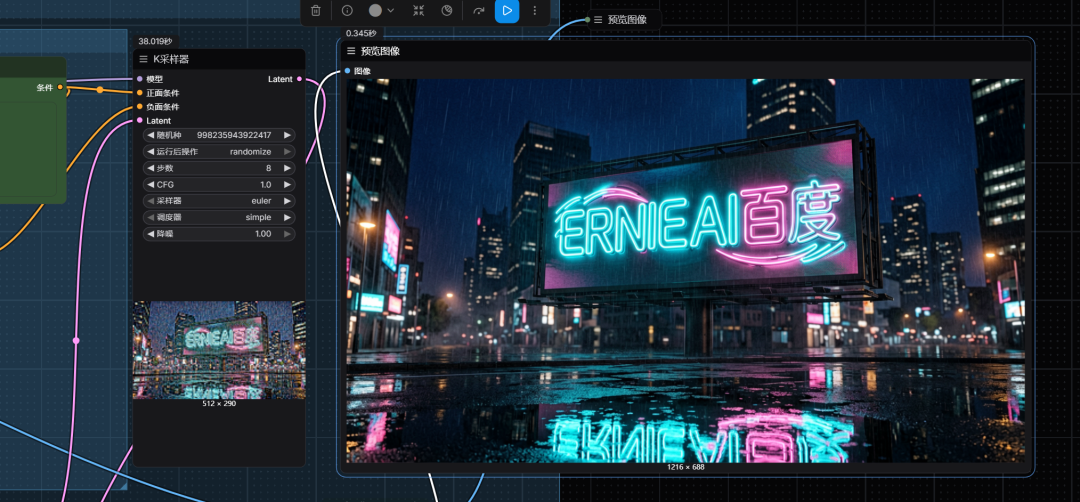Image resolution: width=1080 pixels, height=502 pixels.
Task: Increase 降噪 with its right arrow
Action: (287, 234)
